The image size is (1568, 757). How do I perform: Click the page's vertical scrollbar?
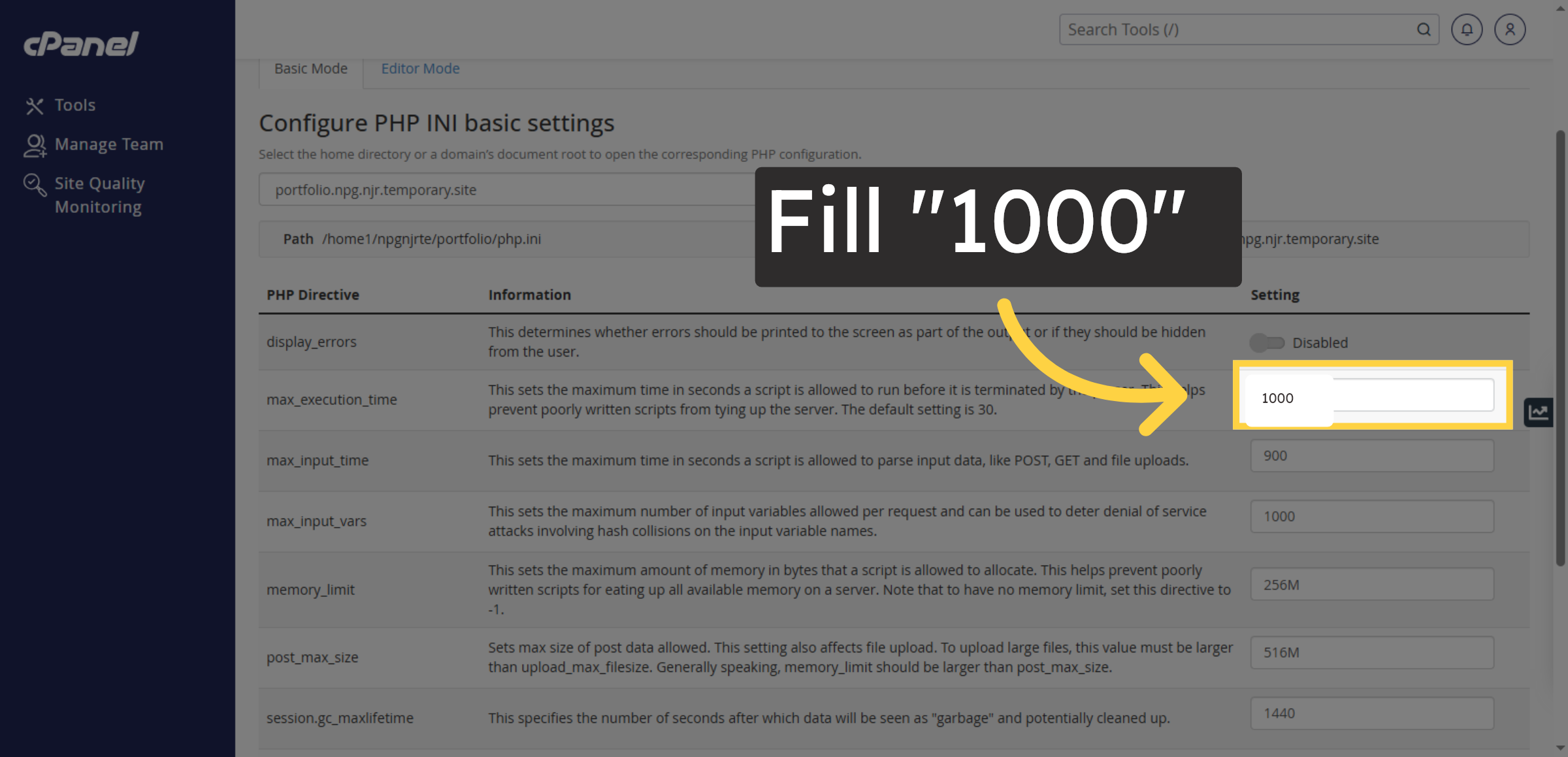point(1560,346)
